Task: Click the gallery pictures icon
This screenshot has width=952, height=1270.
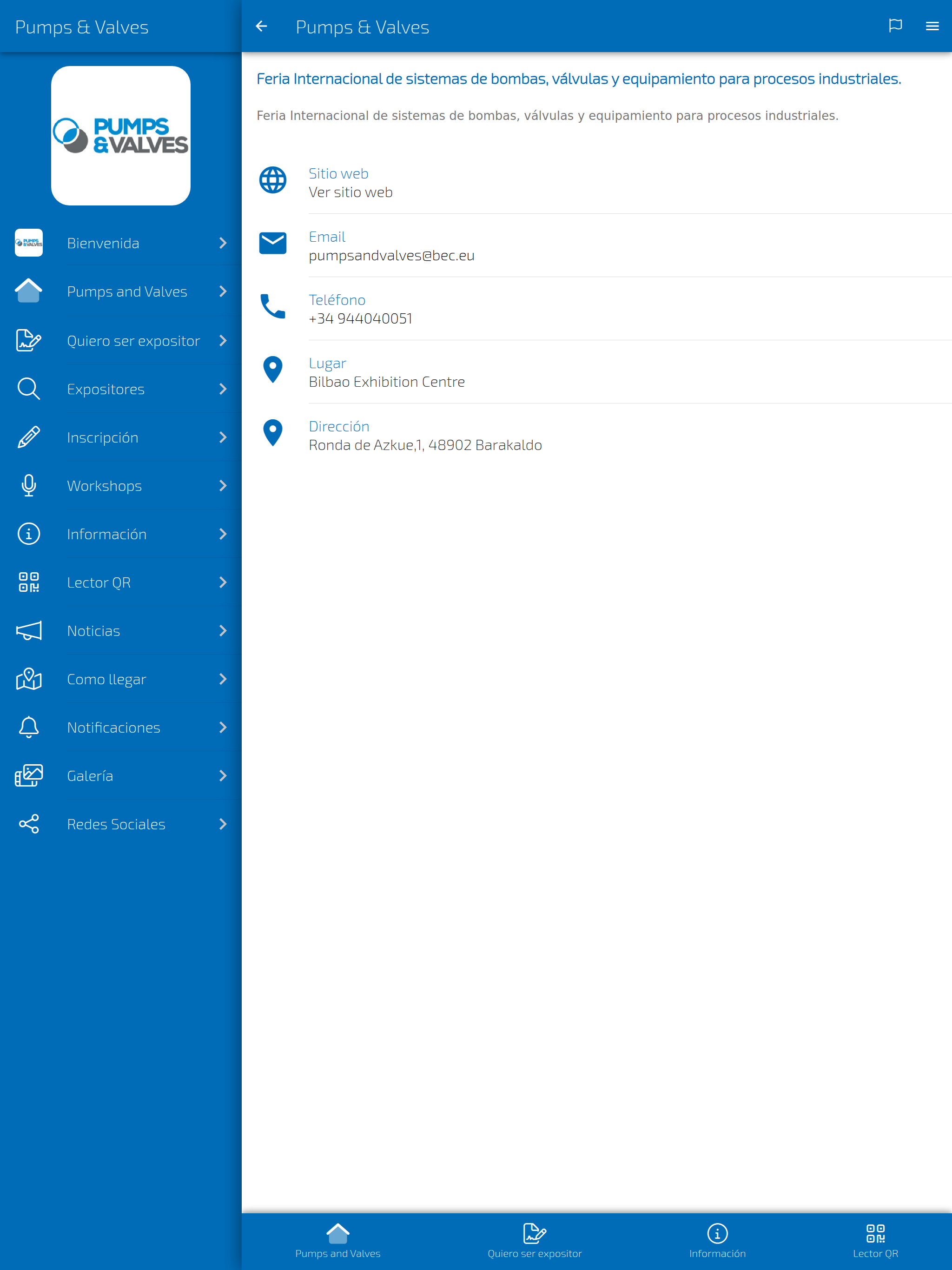Action: tap(29, 776)
